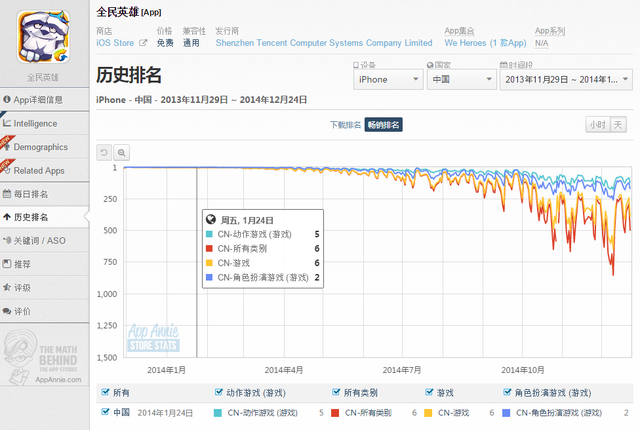
Task: Click the 2014年10月 x-axis label
Action: [x=523, y=370]
